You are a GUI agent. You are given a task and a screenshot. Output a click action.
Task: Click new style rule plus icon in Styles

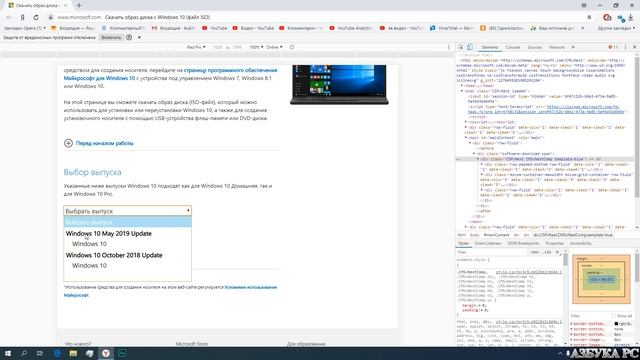pos(558,252)
